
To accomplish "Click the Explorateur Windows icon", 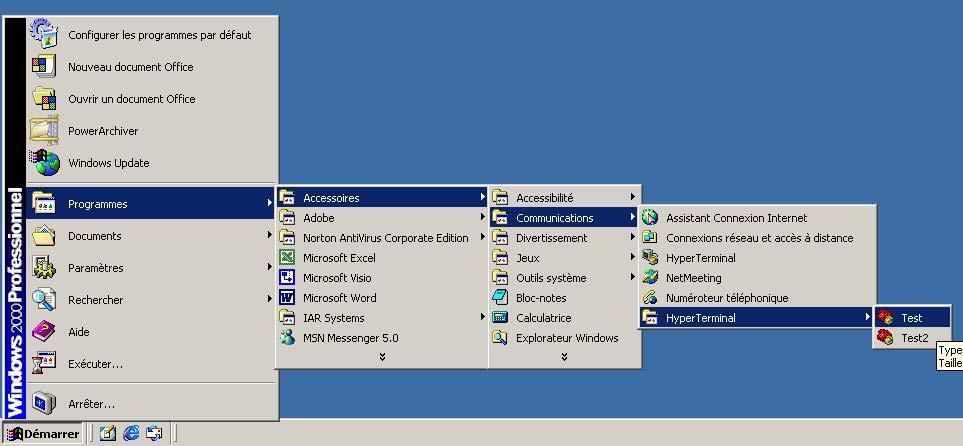I will click(x=500, y=337).
